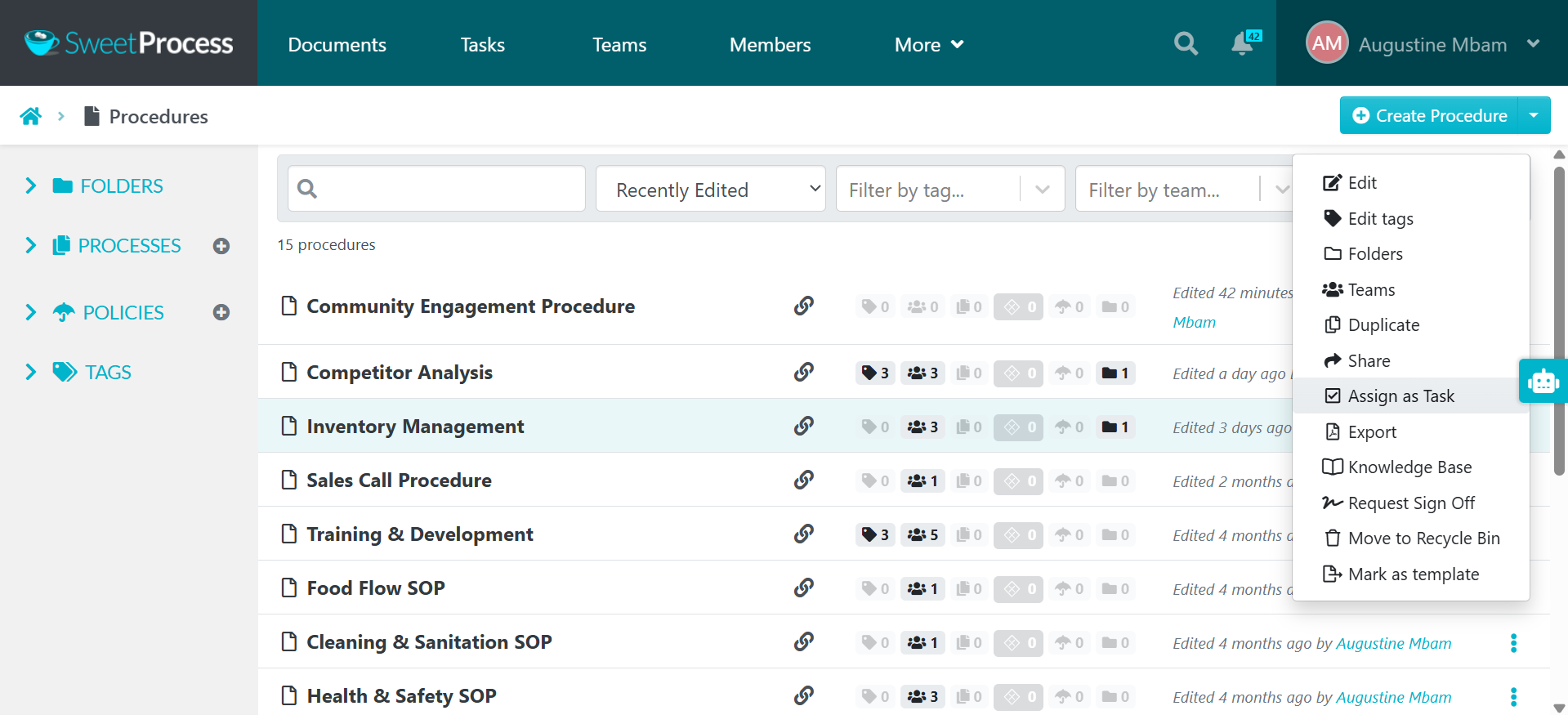Open the Filter by team dropdown

point(1184,189)
